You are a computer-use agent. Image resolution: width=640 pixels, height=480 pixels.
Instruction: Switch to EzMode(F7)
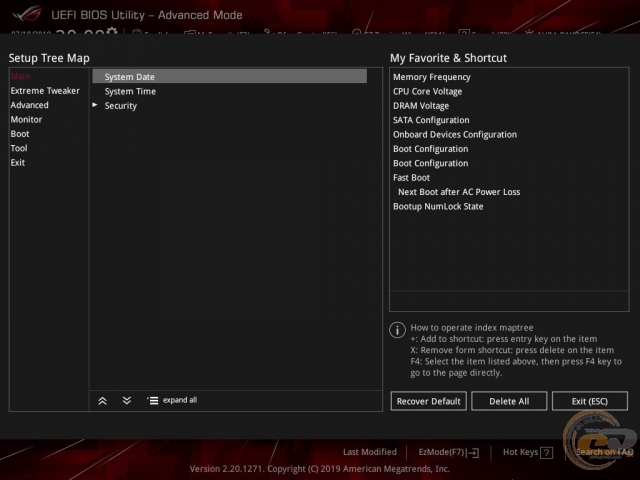click(x=442, y=452)
